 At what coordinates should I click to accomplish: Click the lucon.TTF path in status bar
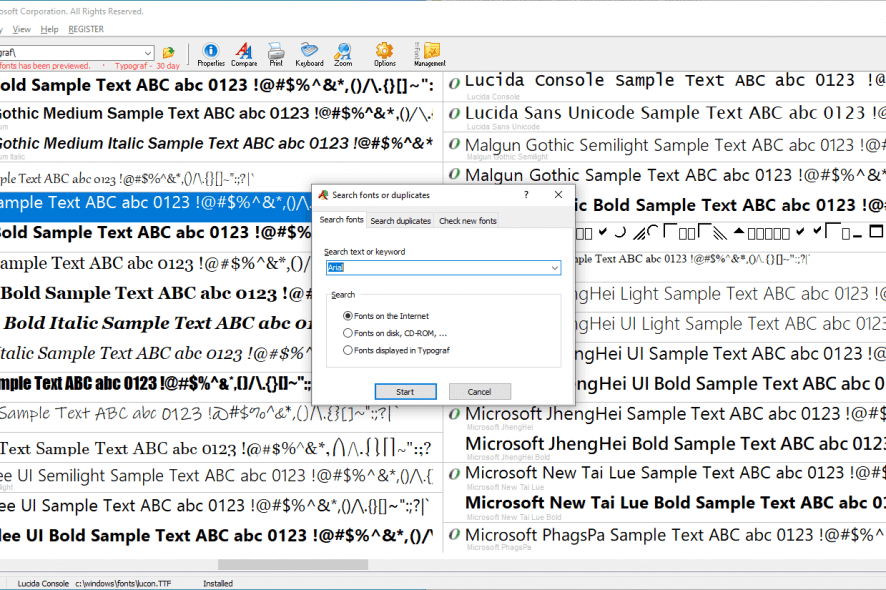tap(123, 583)
